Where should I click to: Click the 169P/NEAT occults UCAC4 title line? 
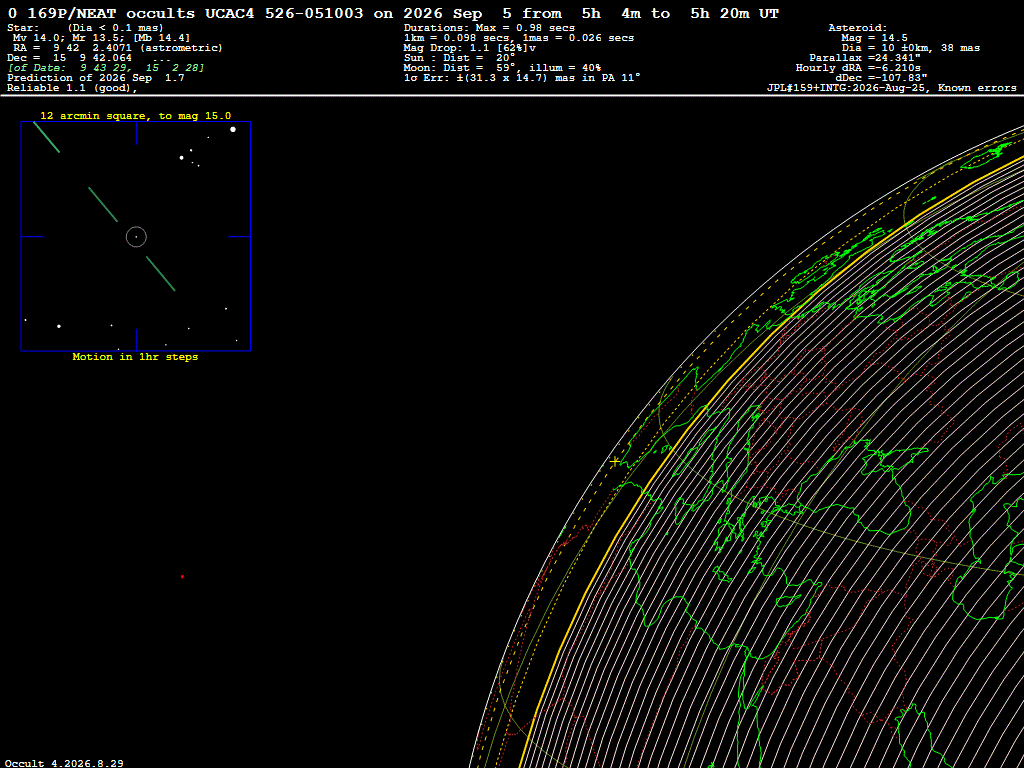click(x=393, y=13)
